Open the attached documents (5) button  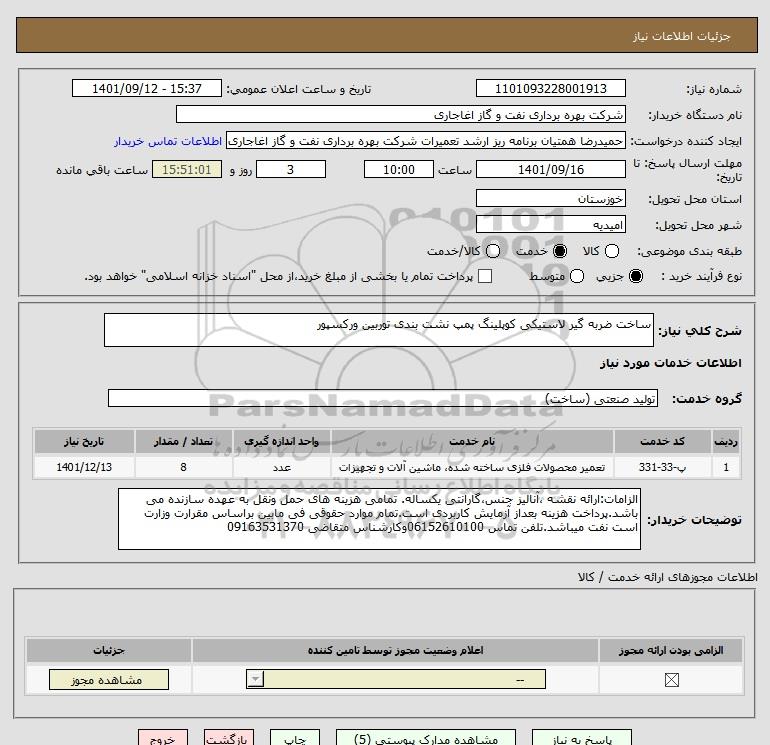[426, 738]
